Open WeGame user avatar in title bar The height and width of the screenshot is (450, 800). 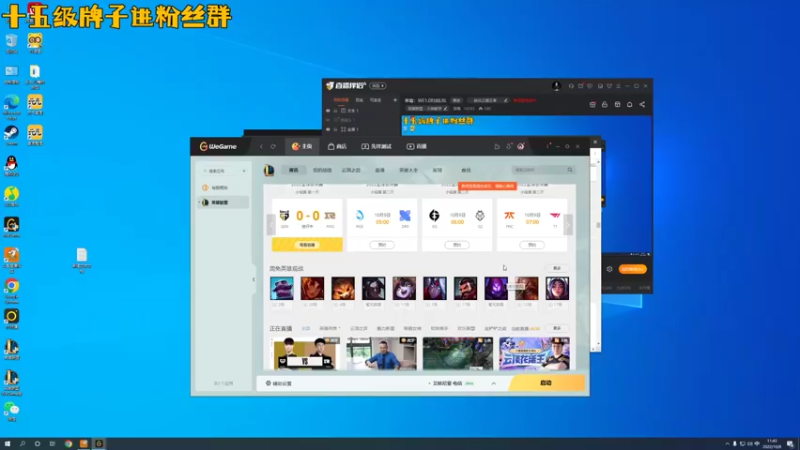pos(520,146)
